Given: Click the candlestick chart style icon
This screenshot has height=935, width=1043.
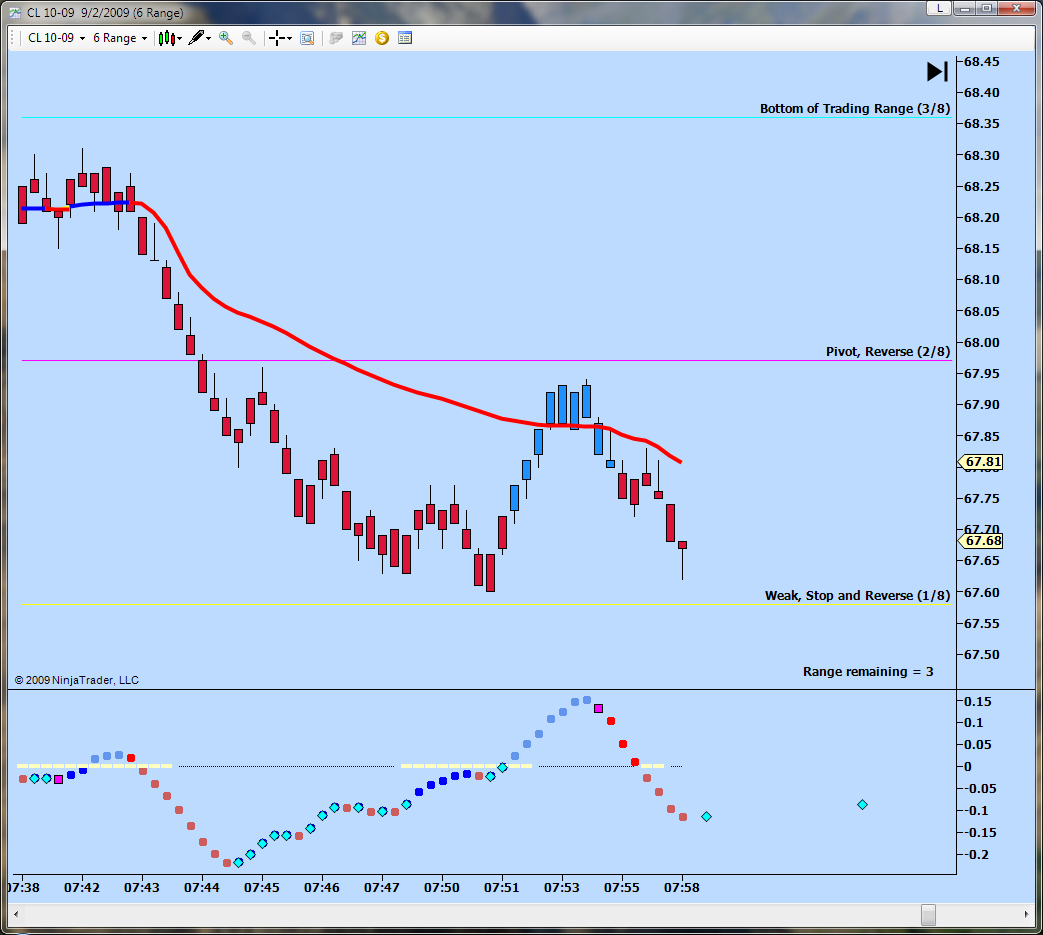Looking at the screenshot, I should (166, 38).
